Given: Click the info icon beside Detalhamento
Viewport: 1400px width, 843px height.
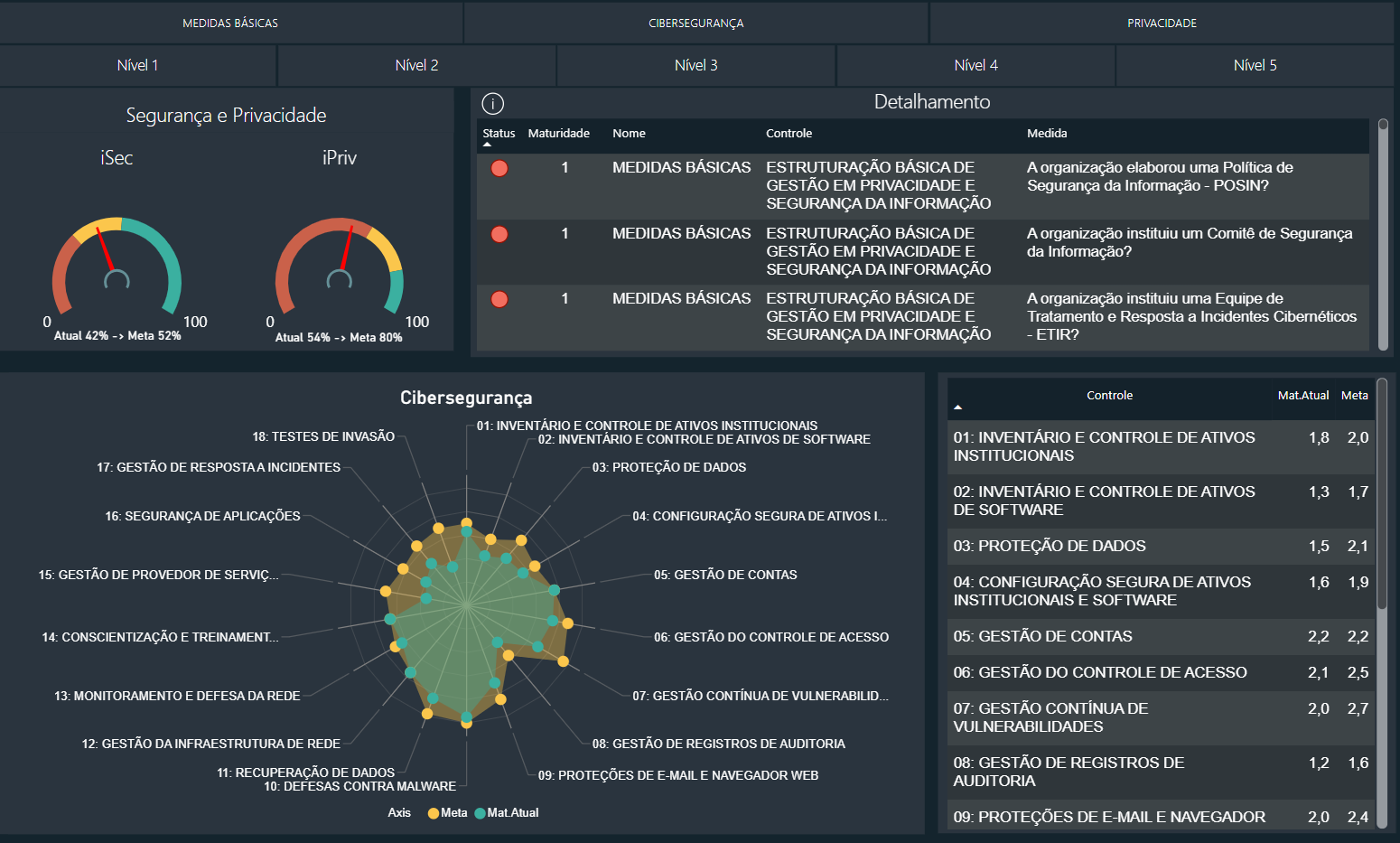Looking at the screenshot, I should (492, 104).
